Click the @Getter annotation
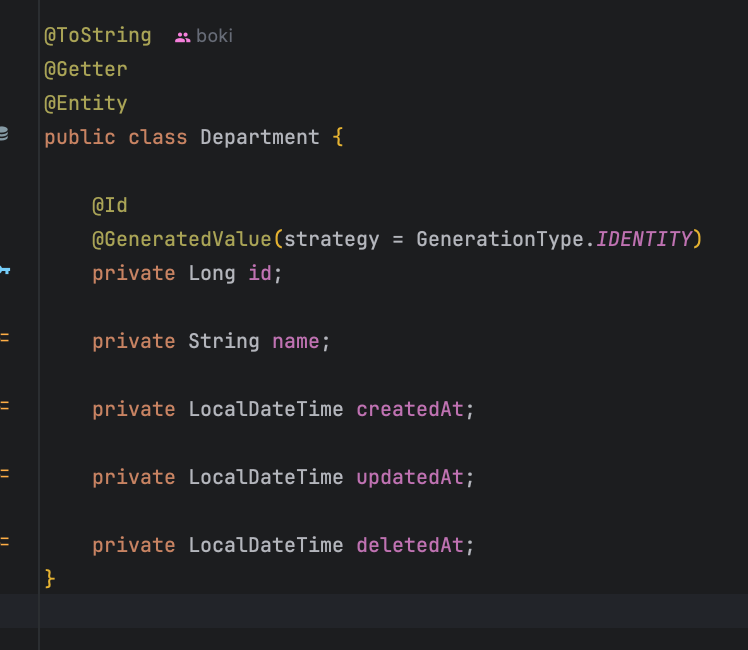This screenshot has width=748, height=650. pos(86,70)
